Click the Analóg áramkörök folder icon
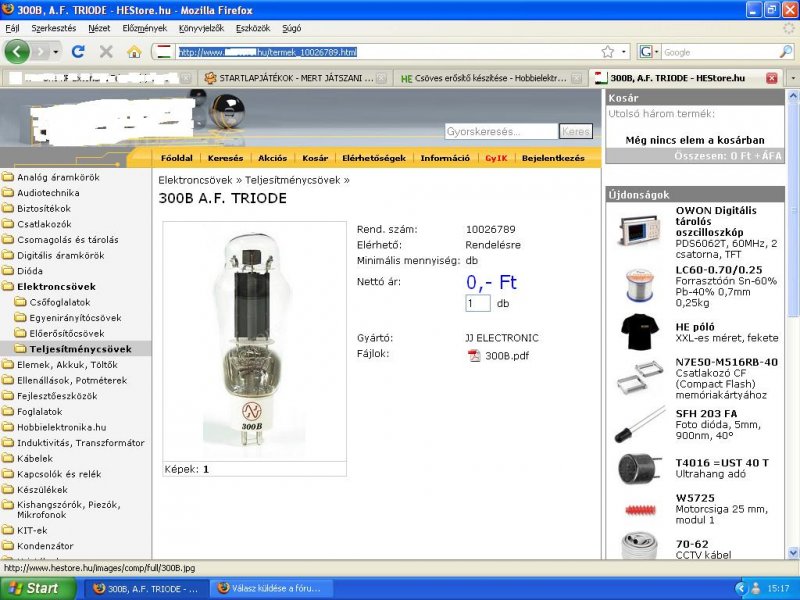This screenshot has height=600, width=800. click(x=8, y=178)
